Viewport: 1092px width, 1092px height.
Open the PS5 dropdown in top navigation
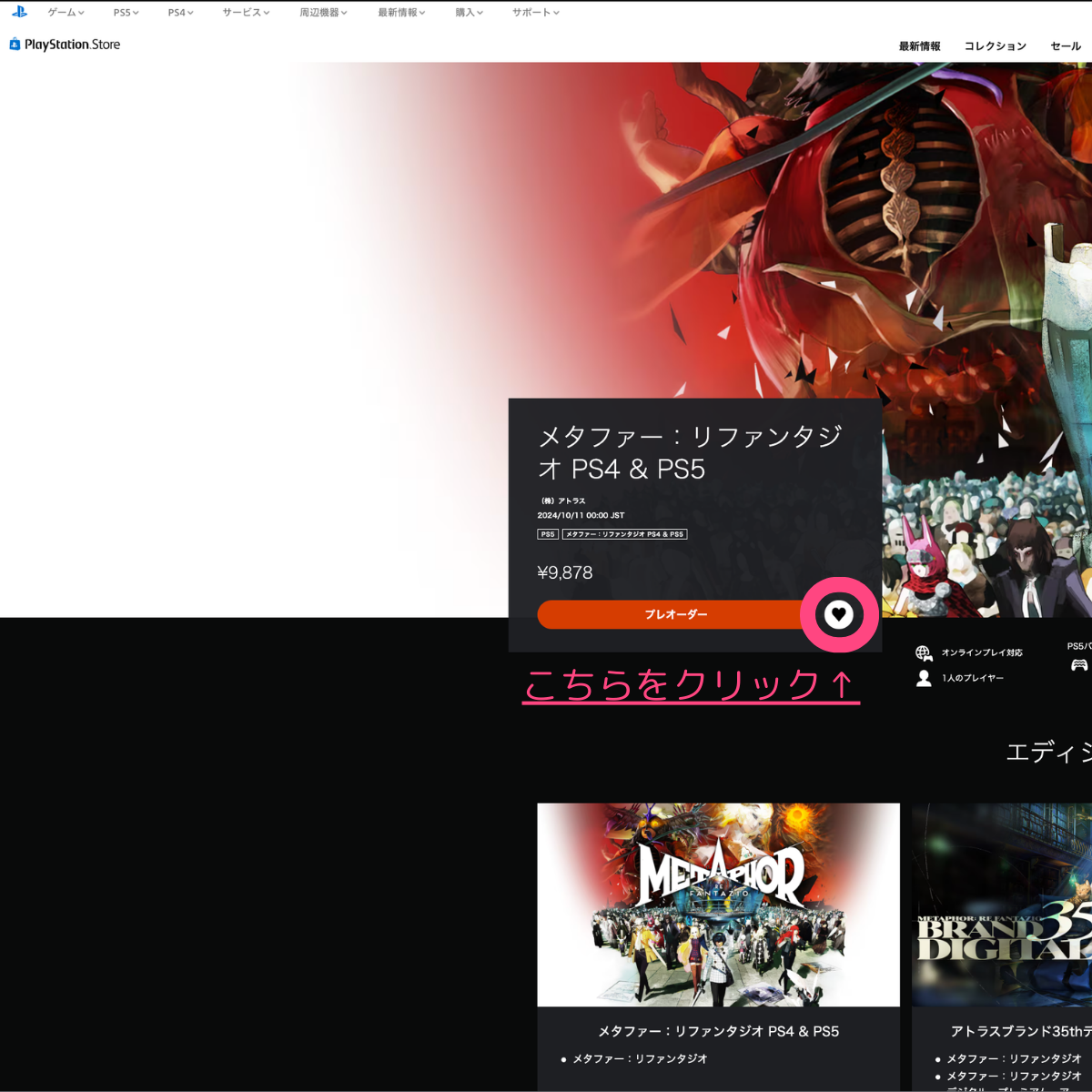[126, 13]
